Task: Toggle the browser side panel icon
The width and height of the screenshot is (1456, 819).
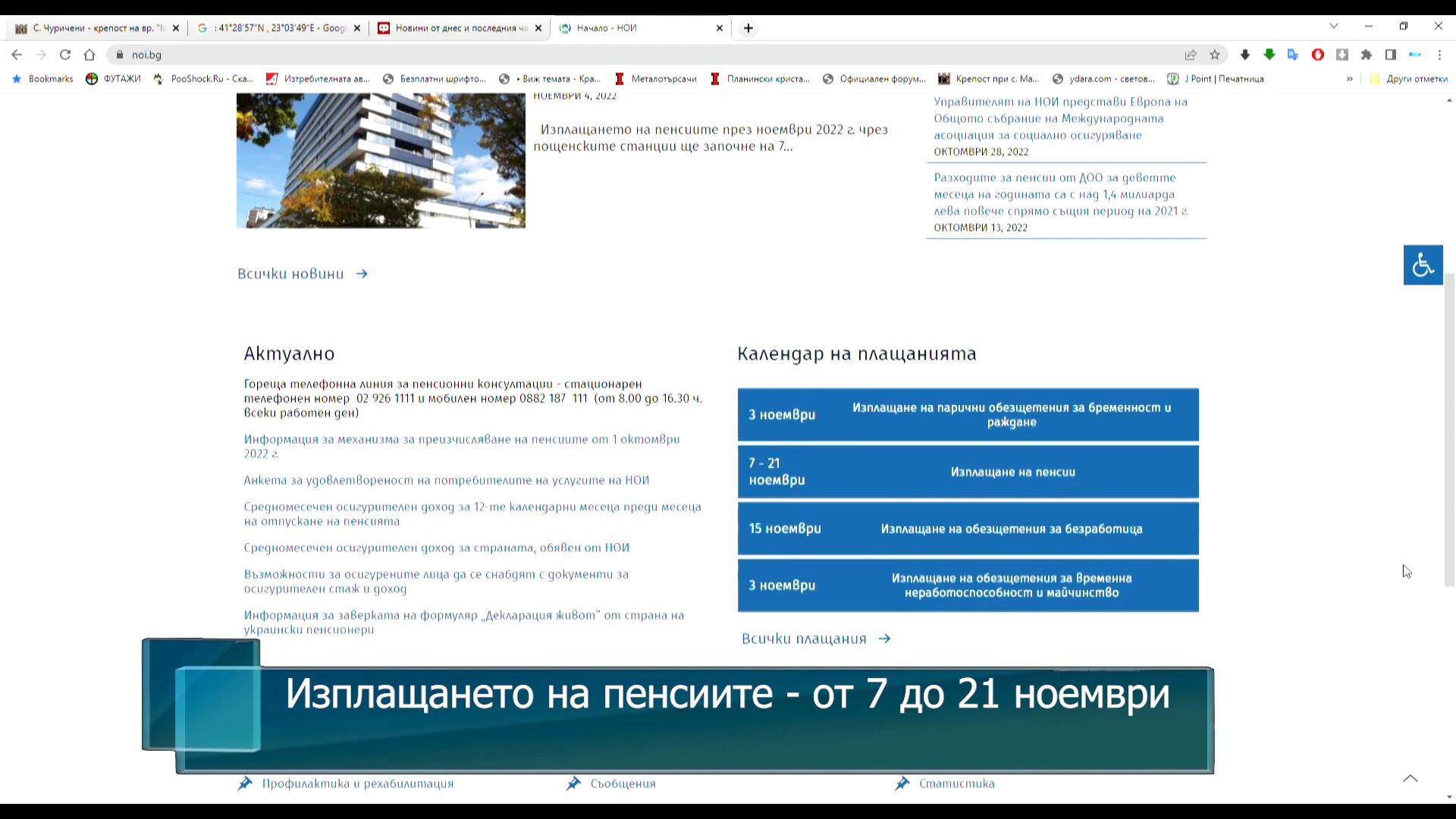Action: tap(1391, 55)
